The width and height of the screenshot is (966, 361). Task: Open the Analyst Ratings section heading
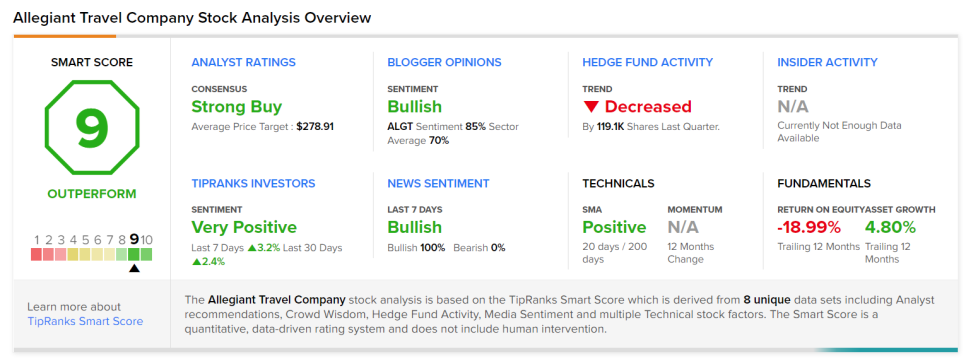click(x=243, y=62)
